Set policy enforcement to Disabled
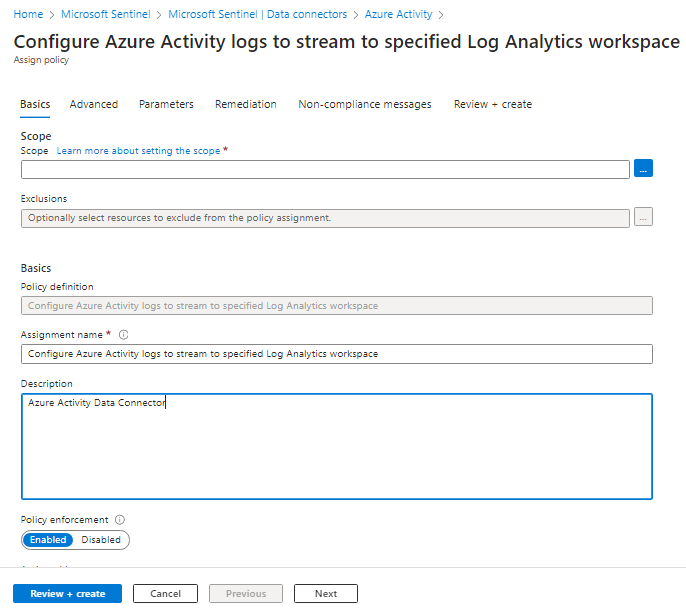The width and height of the screenshot is (686, 612). pos(101,540)
